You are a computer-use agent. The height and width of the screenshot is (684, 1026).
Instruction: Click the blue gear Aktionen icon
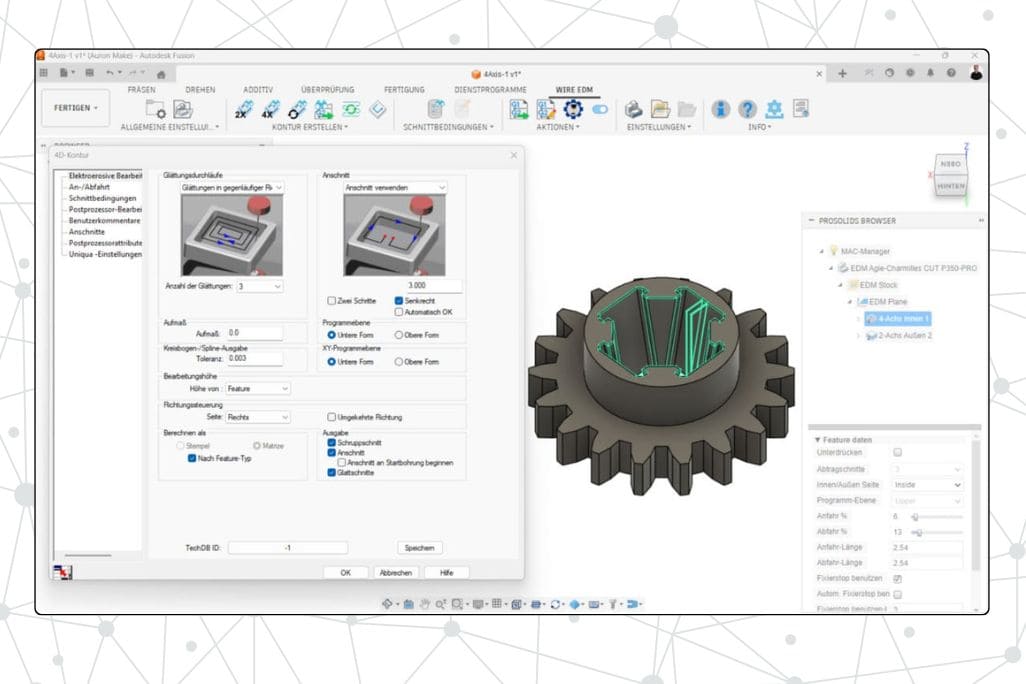point(573,109)
